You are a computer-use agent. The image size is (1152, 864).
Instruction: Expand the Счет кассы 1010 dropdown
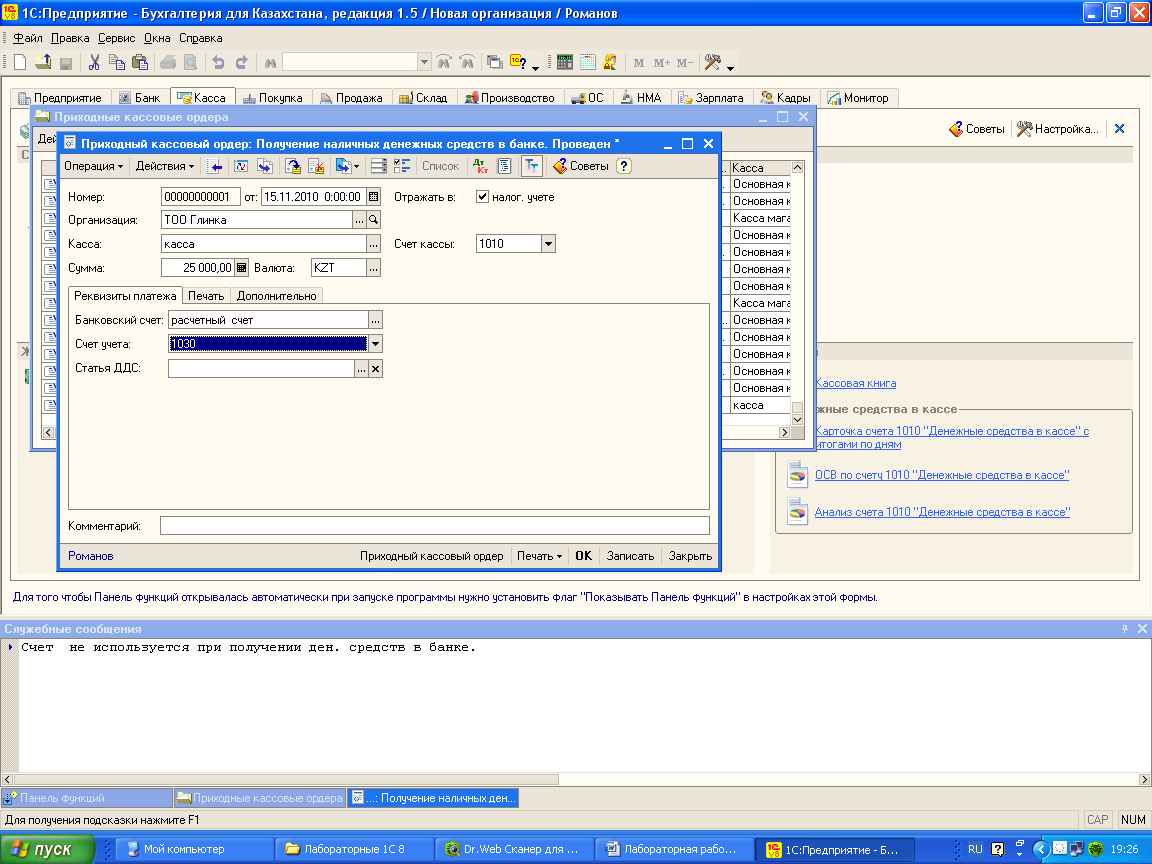548,244
